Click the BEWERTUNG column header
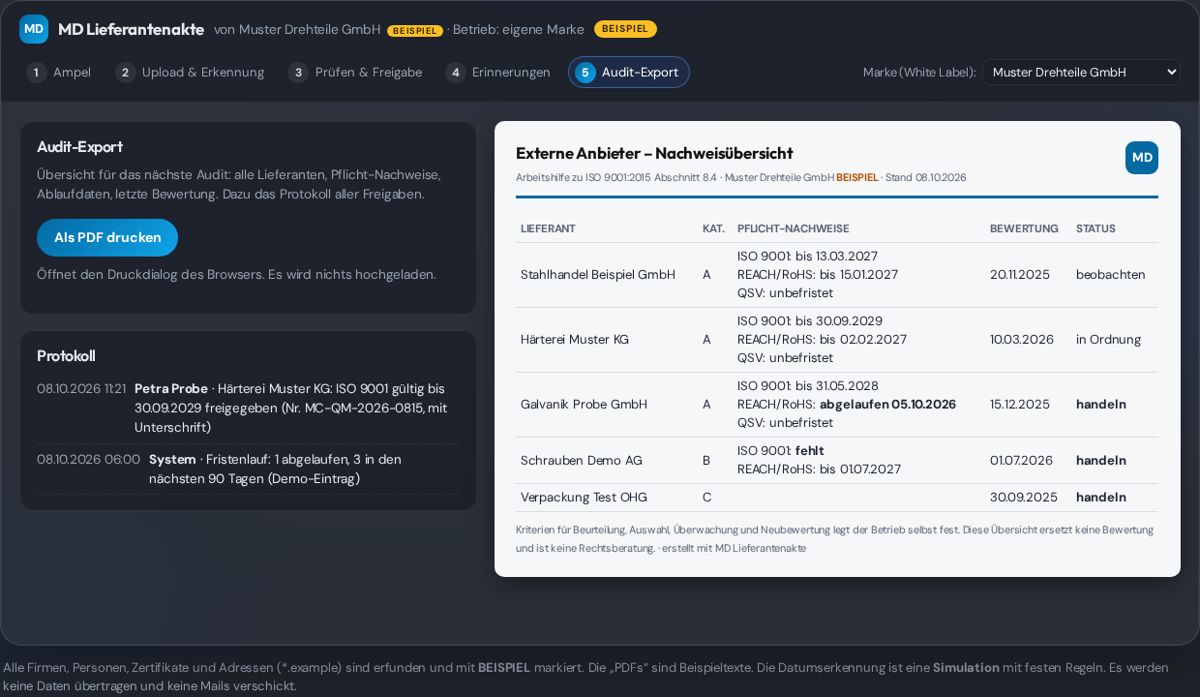The height and width of the screenshot is (697, 1200). (1024, 229)
